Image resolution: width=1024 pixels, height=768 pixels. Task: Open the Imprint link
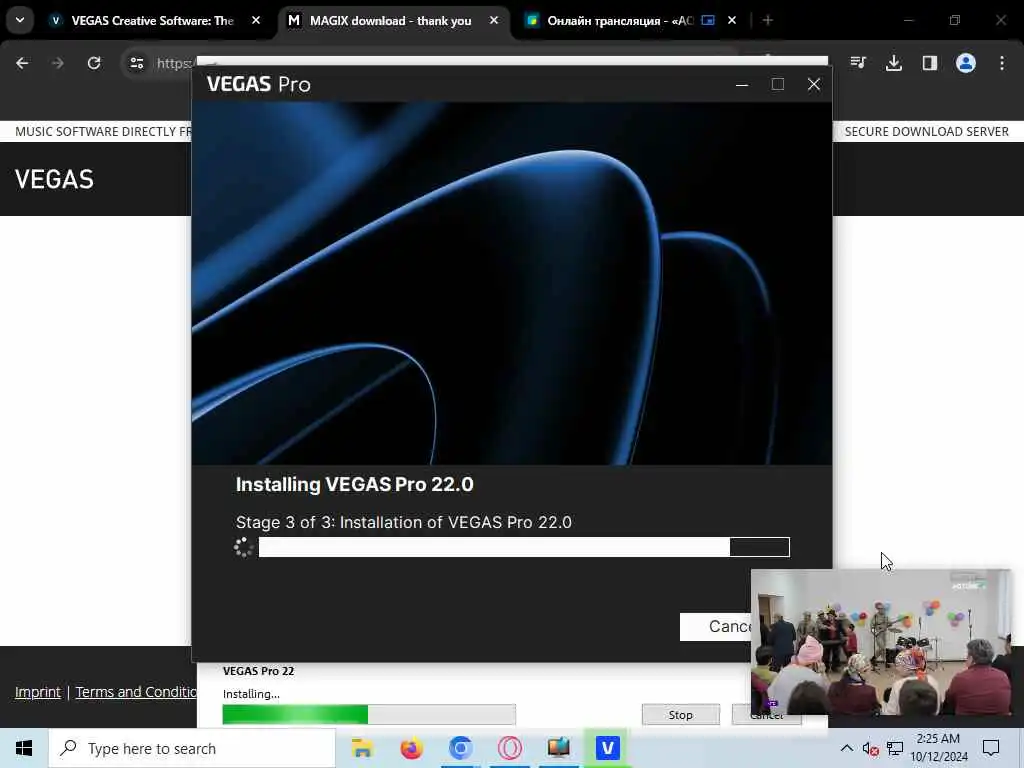click(38, 692)
